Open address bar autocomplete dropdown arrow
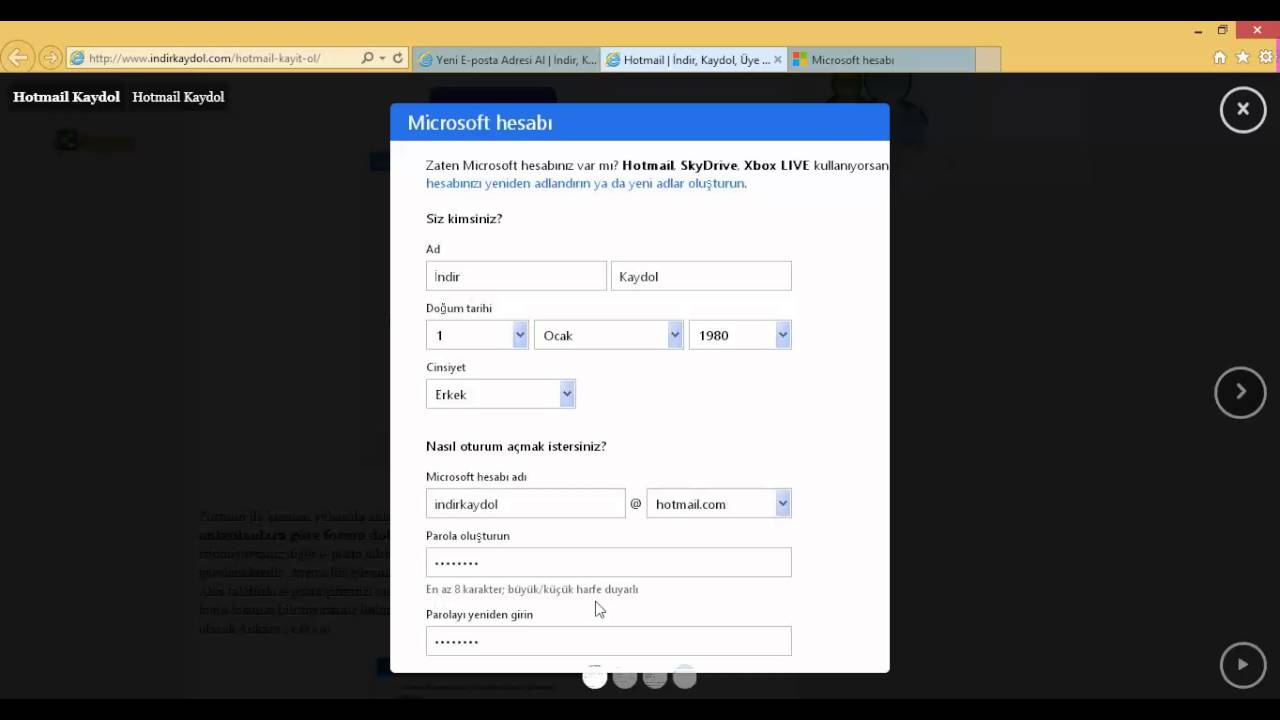This screenshot has width=1280, height=720. [382, 59]
